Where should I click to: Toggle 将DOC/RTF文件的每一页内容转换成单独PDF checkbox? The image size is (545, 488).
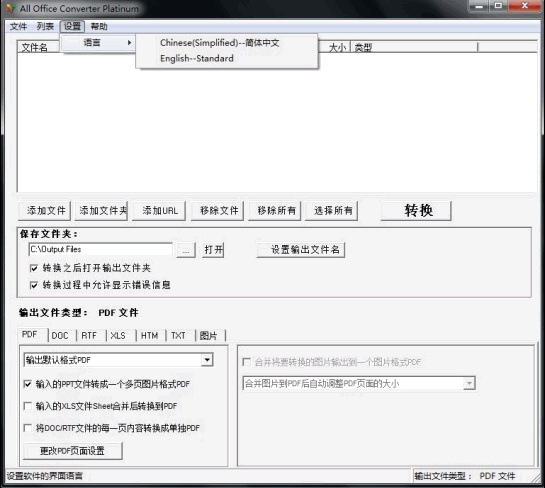[27, 428]
